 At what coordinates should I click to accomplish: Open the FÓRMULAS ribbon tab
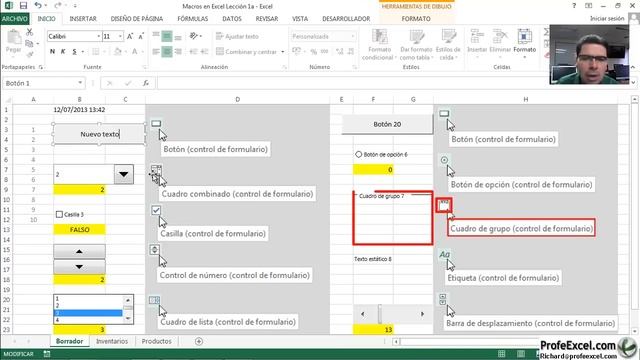[193, 19]
